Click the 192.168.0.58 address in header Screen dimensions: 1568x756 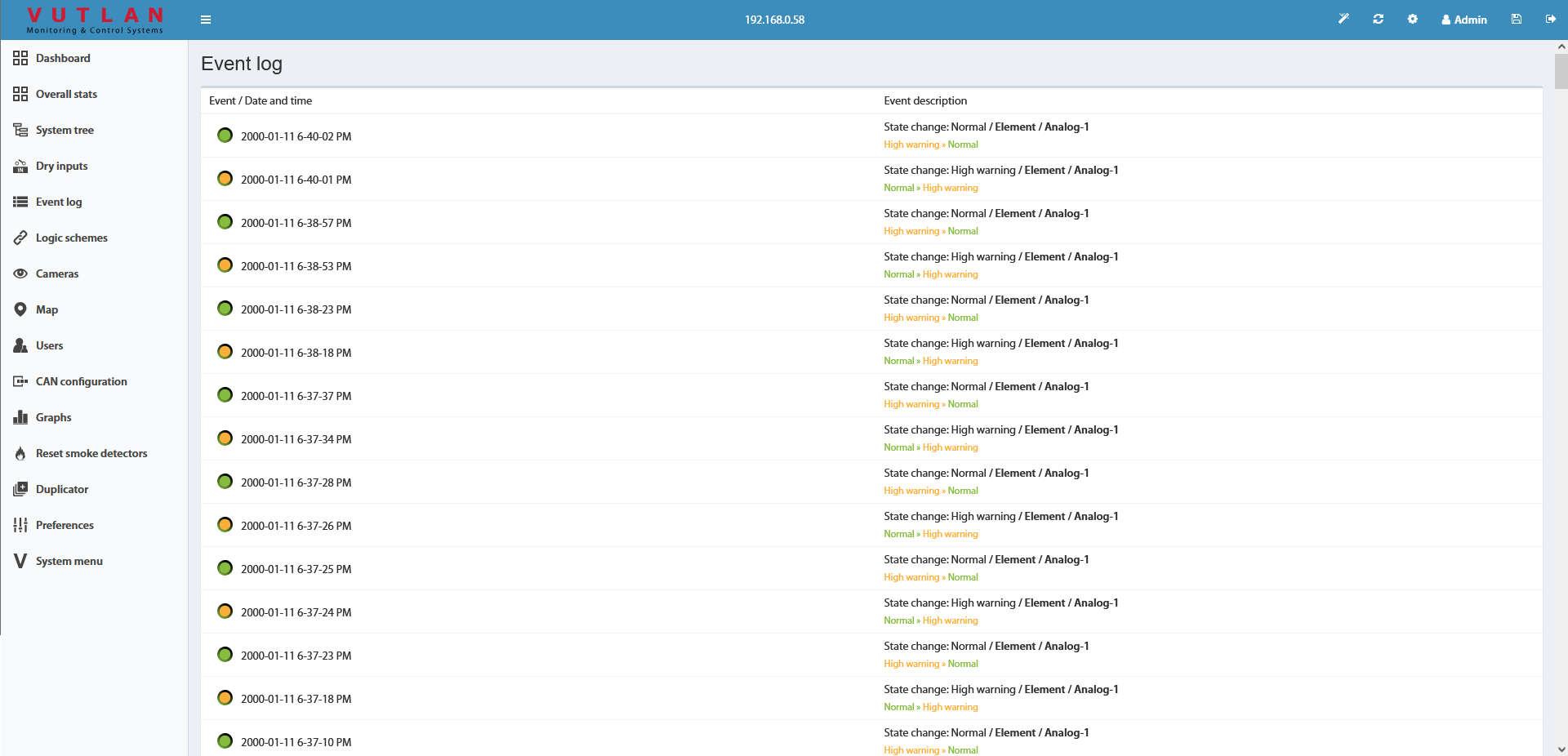tap(774, 20)
